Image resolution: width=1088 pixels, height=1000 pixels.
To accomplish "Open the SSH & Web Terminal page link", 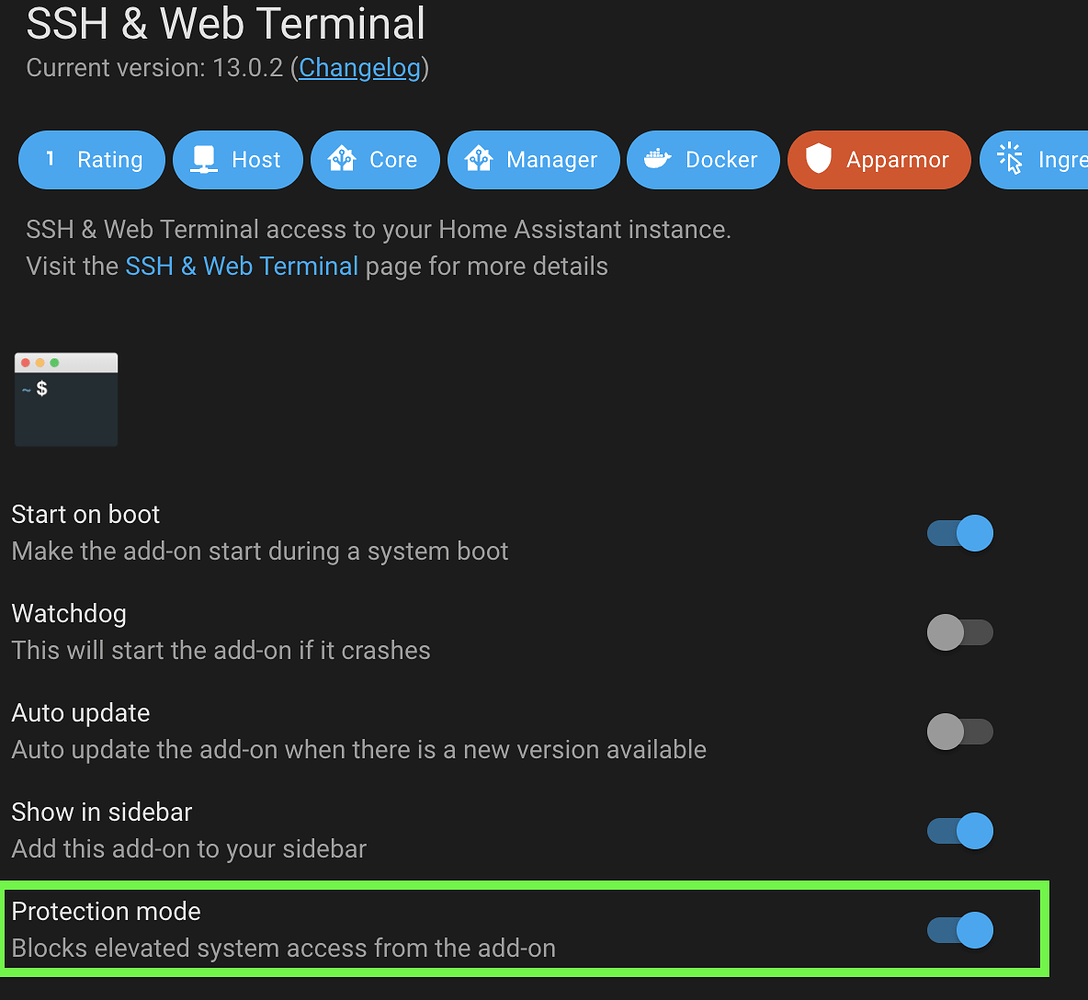I will point(241,266).
